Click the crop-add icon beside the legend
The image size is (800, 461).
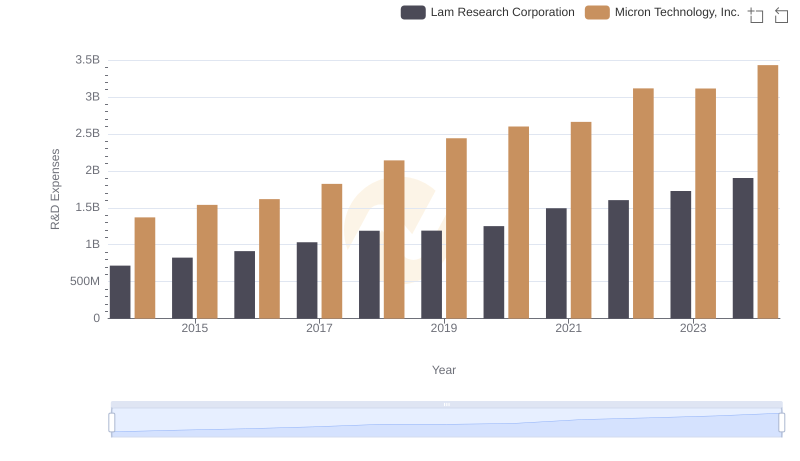pos(756,15)
